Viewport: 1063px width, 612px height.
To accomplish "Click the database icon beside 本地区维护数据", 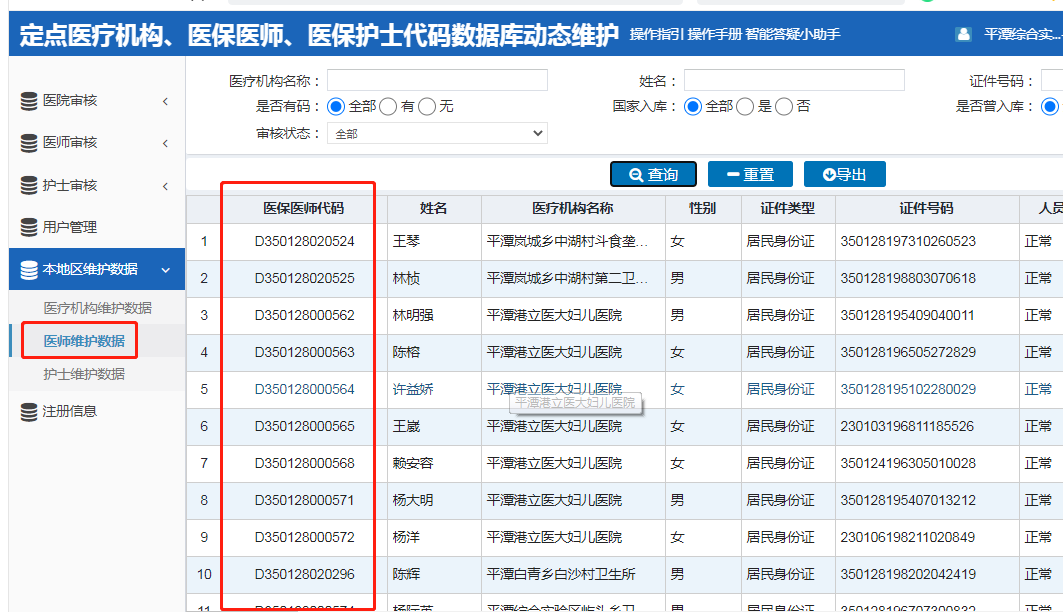I will click(28, 270).
